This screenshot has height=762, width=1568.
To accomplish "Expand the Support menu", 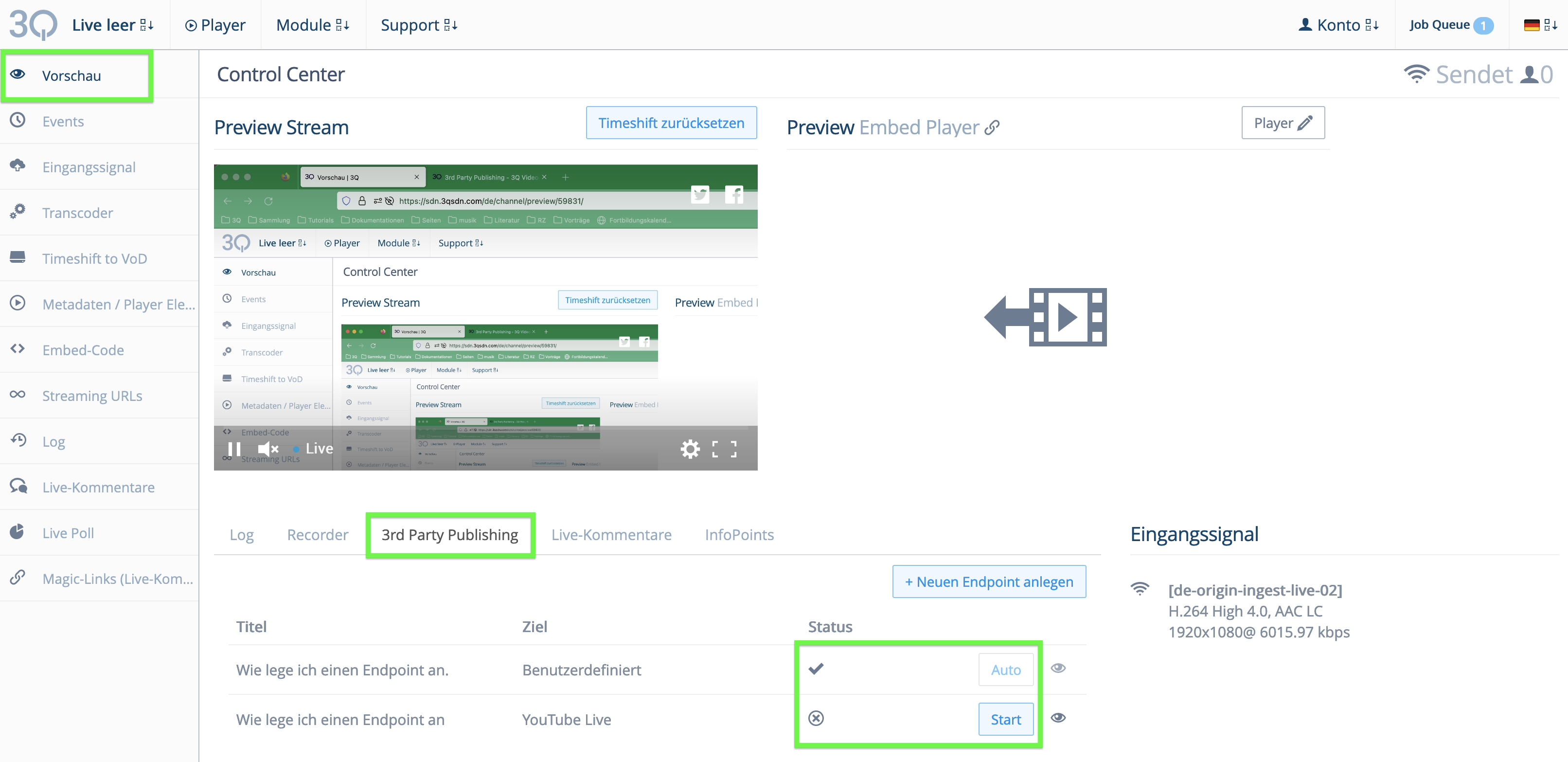I will coord(419,25).
